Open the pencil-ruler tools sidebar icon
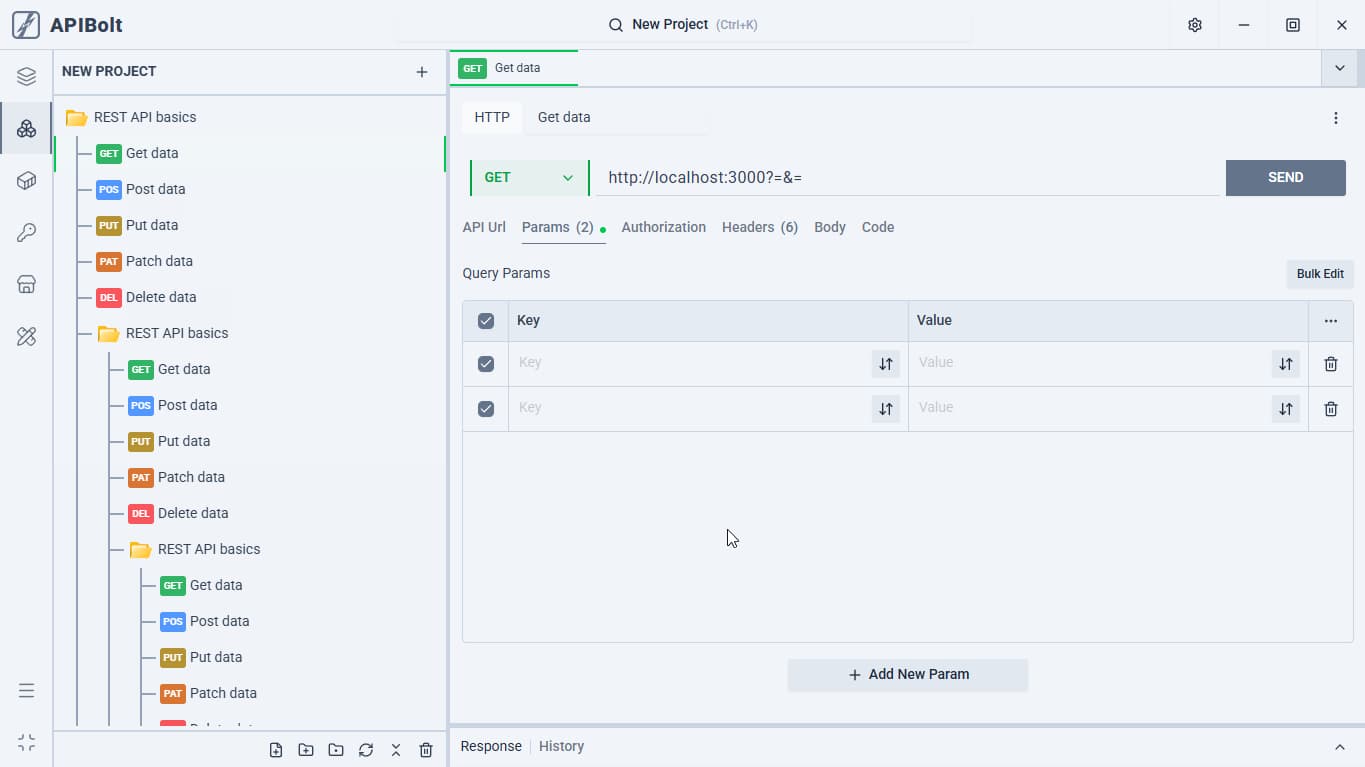This screenshot has height=767, width=1365. 26,337
